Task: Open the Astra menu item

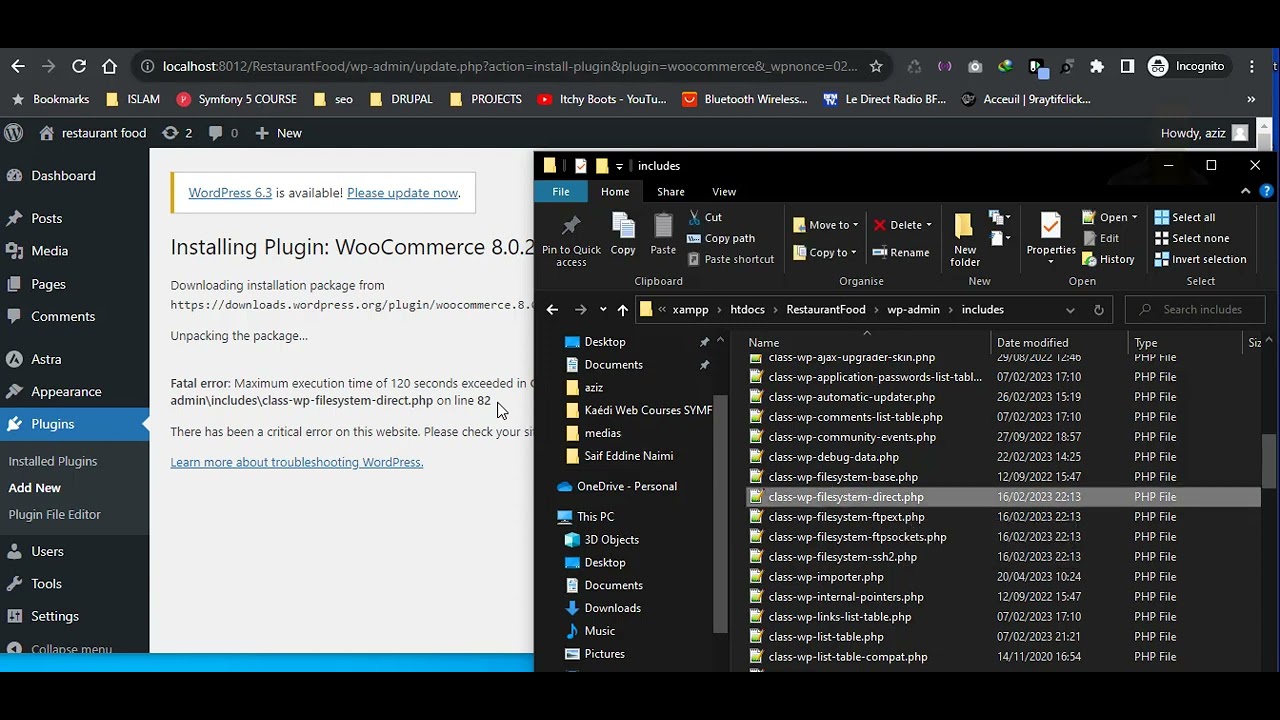Action: tap(46, 359)
